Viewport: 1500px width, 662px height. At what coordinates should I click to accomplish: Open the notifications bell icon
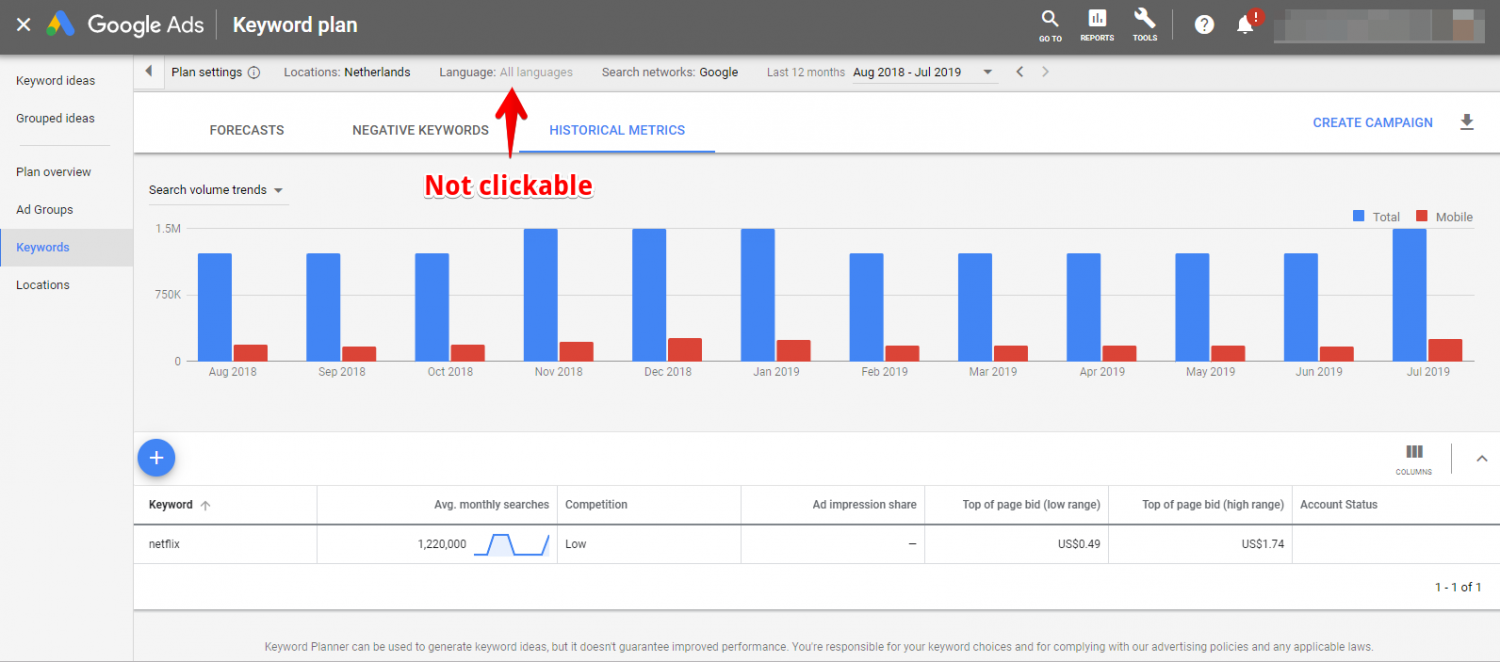(x=1246, y=23)
